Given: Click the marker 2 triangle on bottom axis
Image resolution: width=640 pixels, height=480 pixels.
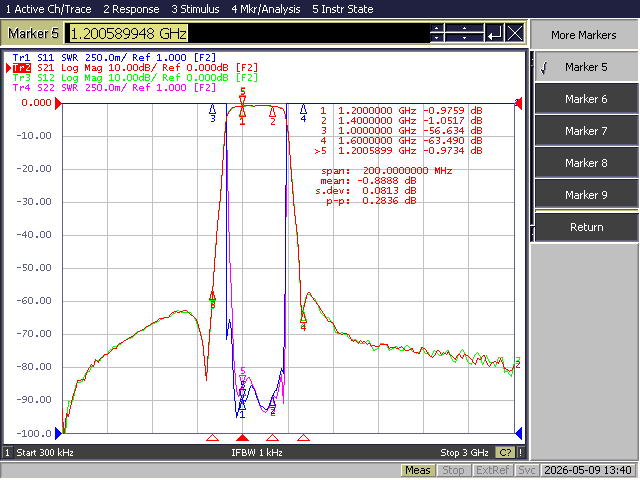Looking at the screenshot, I should [272, 438].
